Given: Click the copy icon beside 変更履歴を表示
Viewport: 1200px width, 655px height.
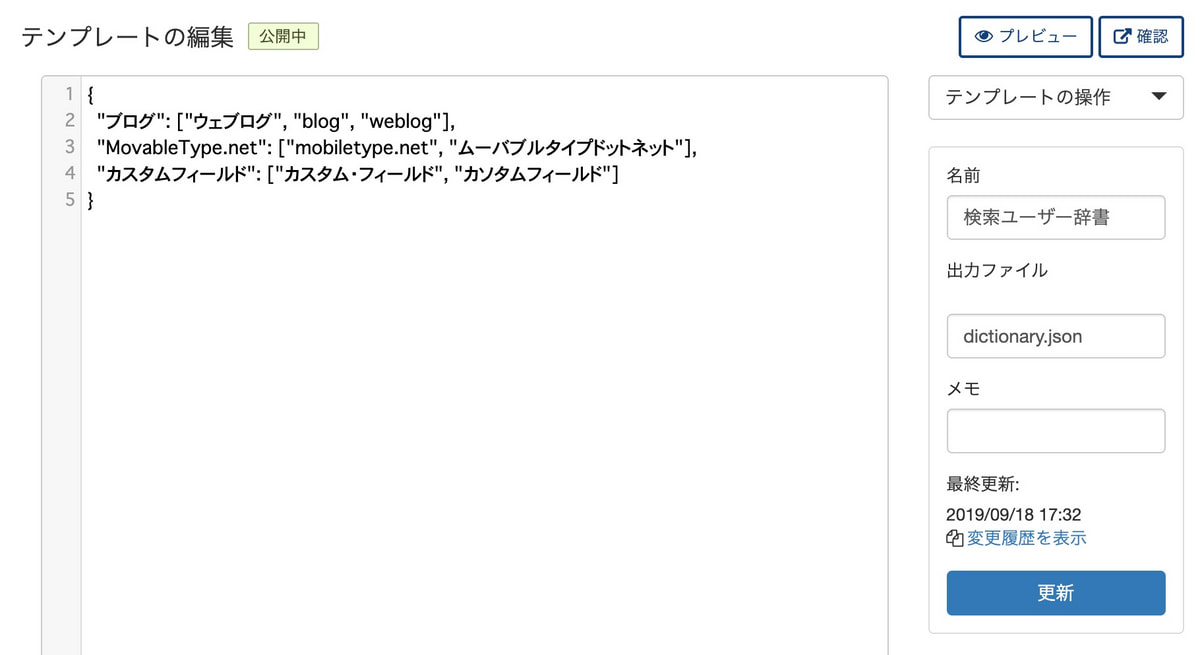Looking at the screenshot, I should coord(955,539).
